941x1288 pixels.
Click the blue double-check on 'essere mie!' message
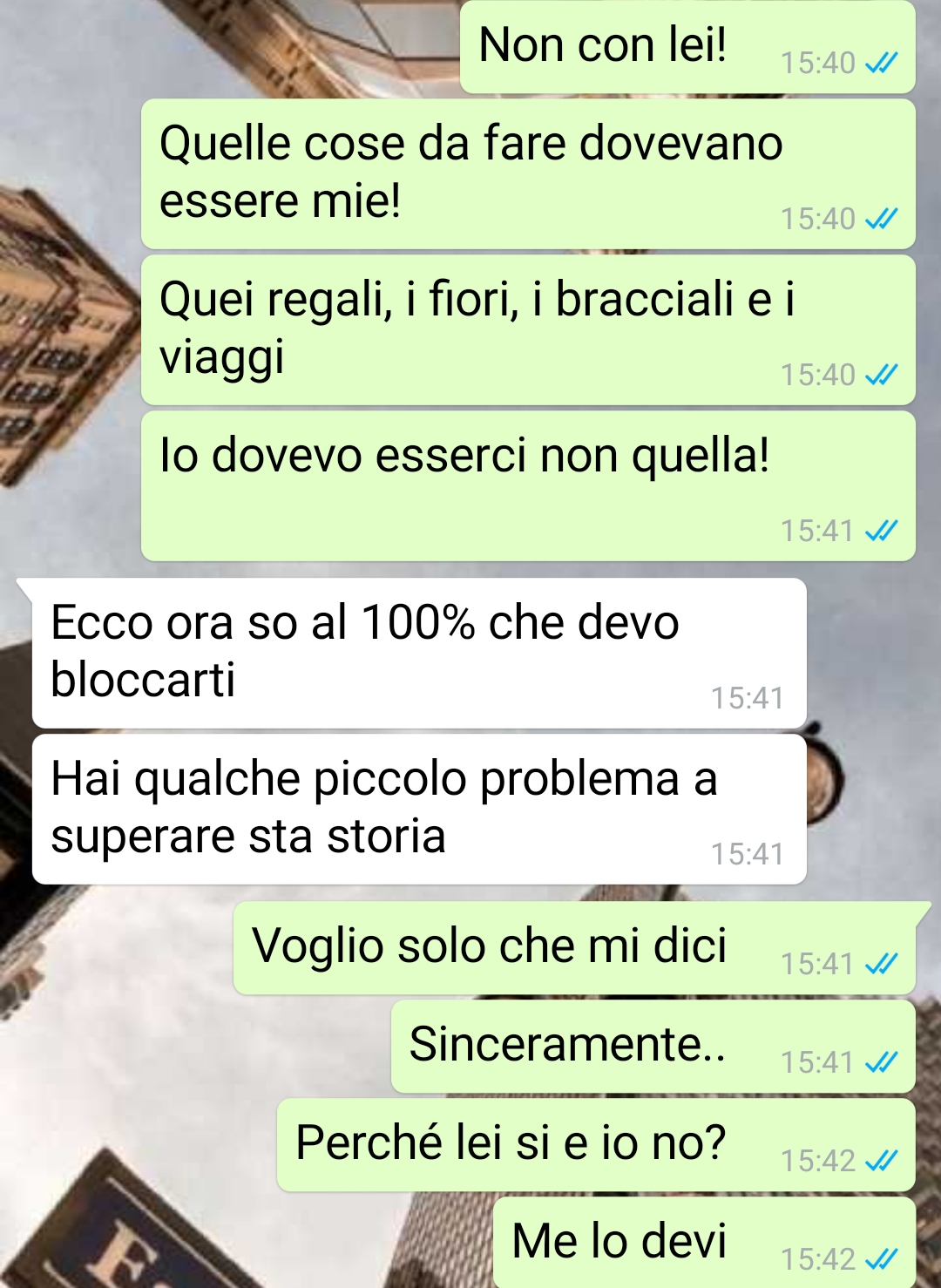(x=881, y=219)
